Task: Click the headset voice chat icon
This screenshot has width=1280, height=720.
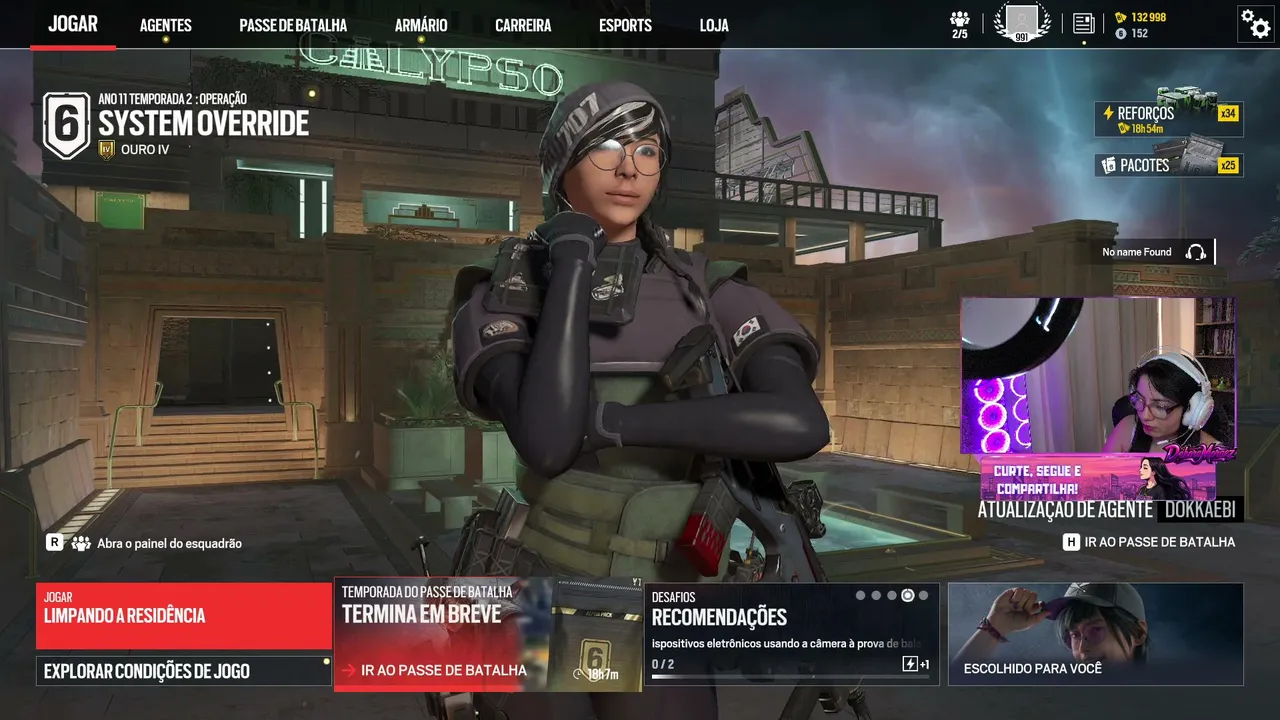Action: click(x=1195, y=252)
